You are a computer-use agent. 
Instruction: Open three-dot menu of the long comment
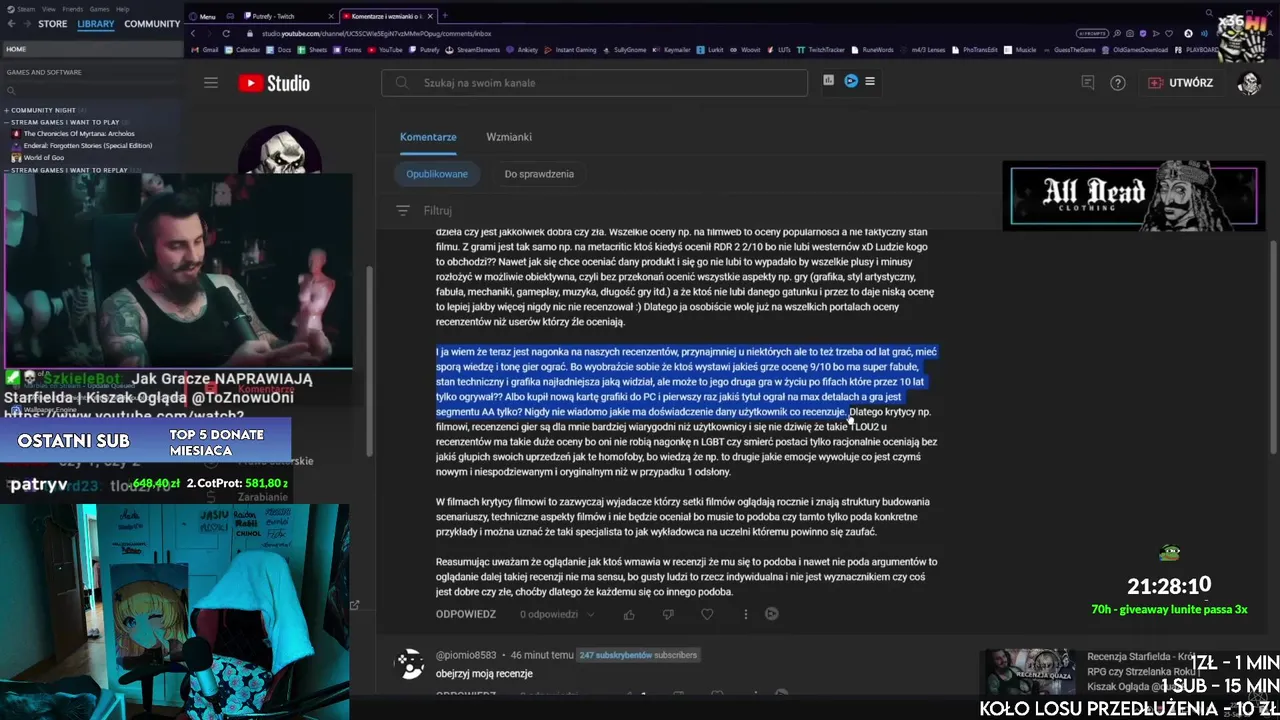(745, 614)
